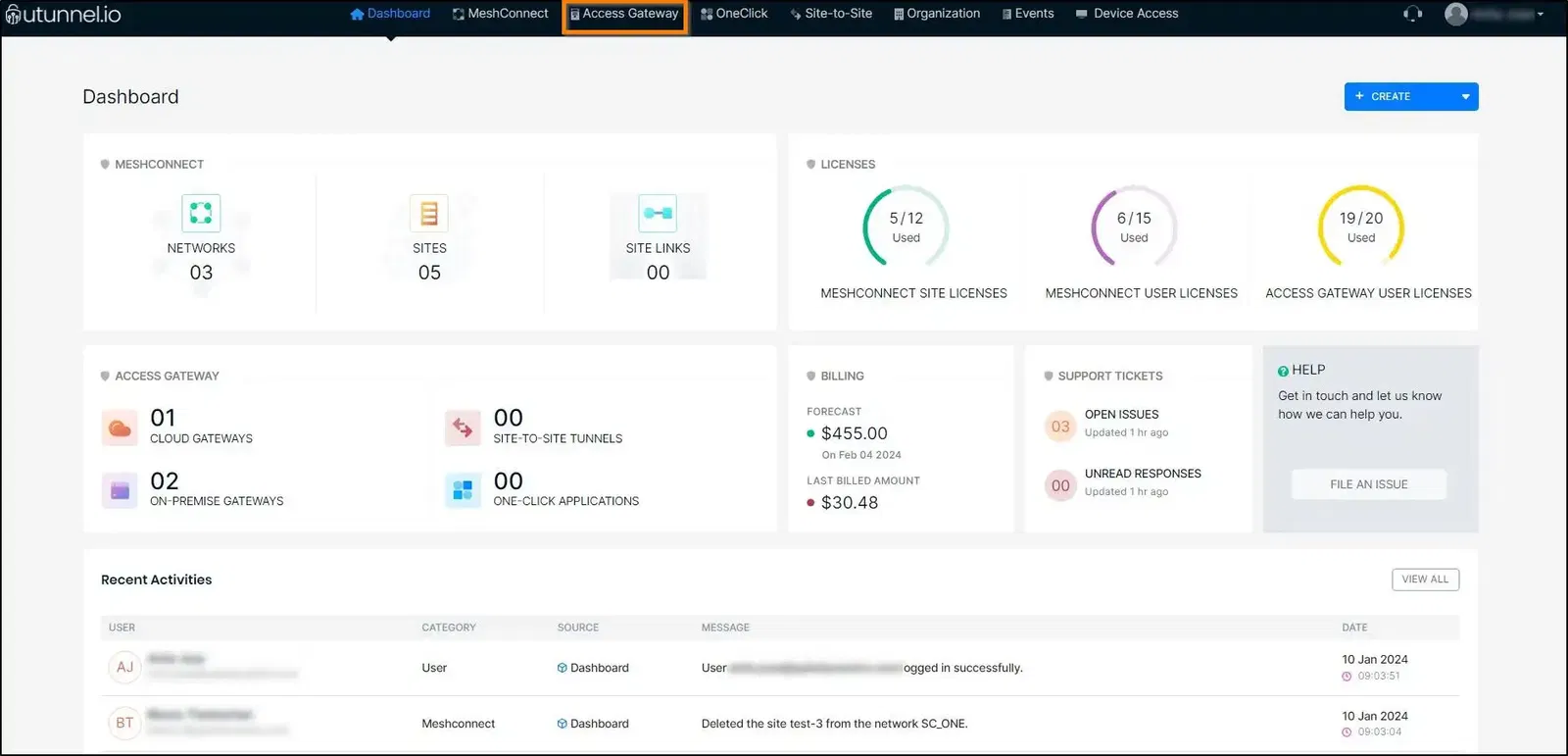Screen dimensions: 1568x756
Task: Click clock icon beside 09:03:04
Action: click(1347, 732)
